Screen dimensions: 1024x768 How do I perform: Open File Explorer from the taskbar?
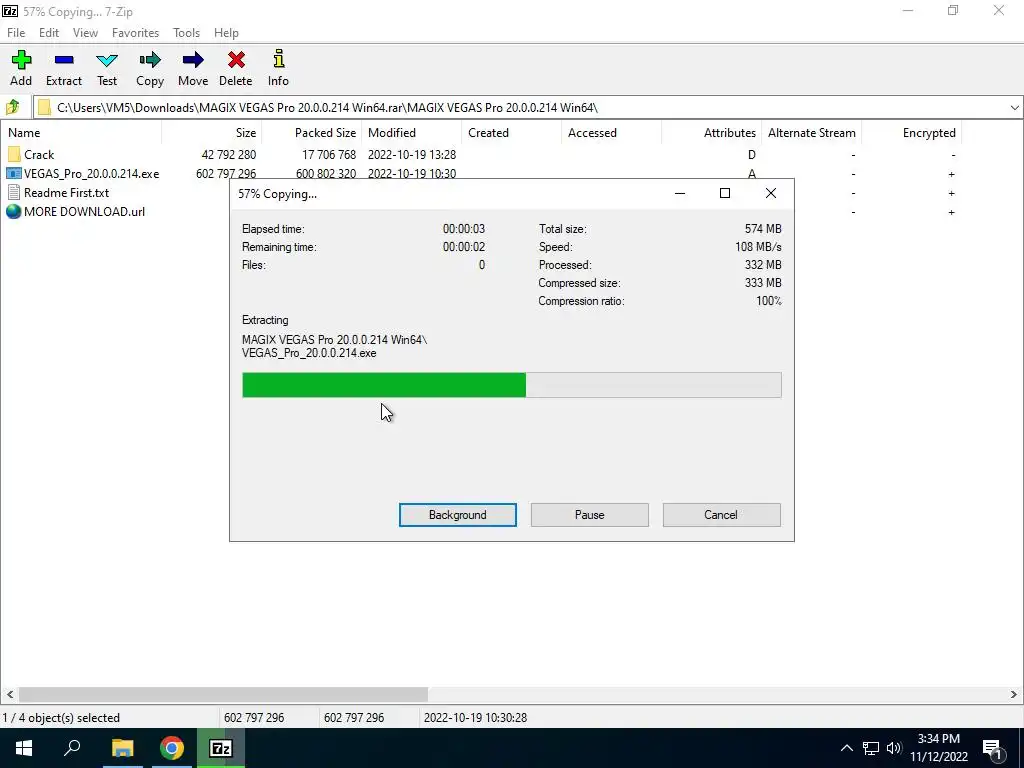pos(122,748)
